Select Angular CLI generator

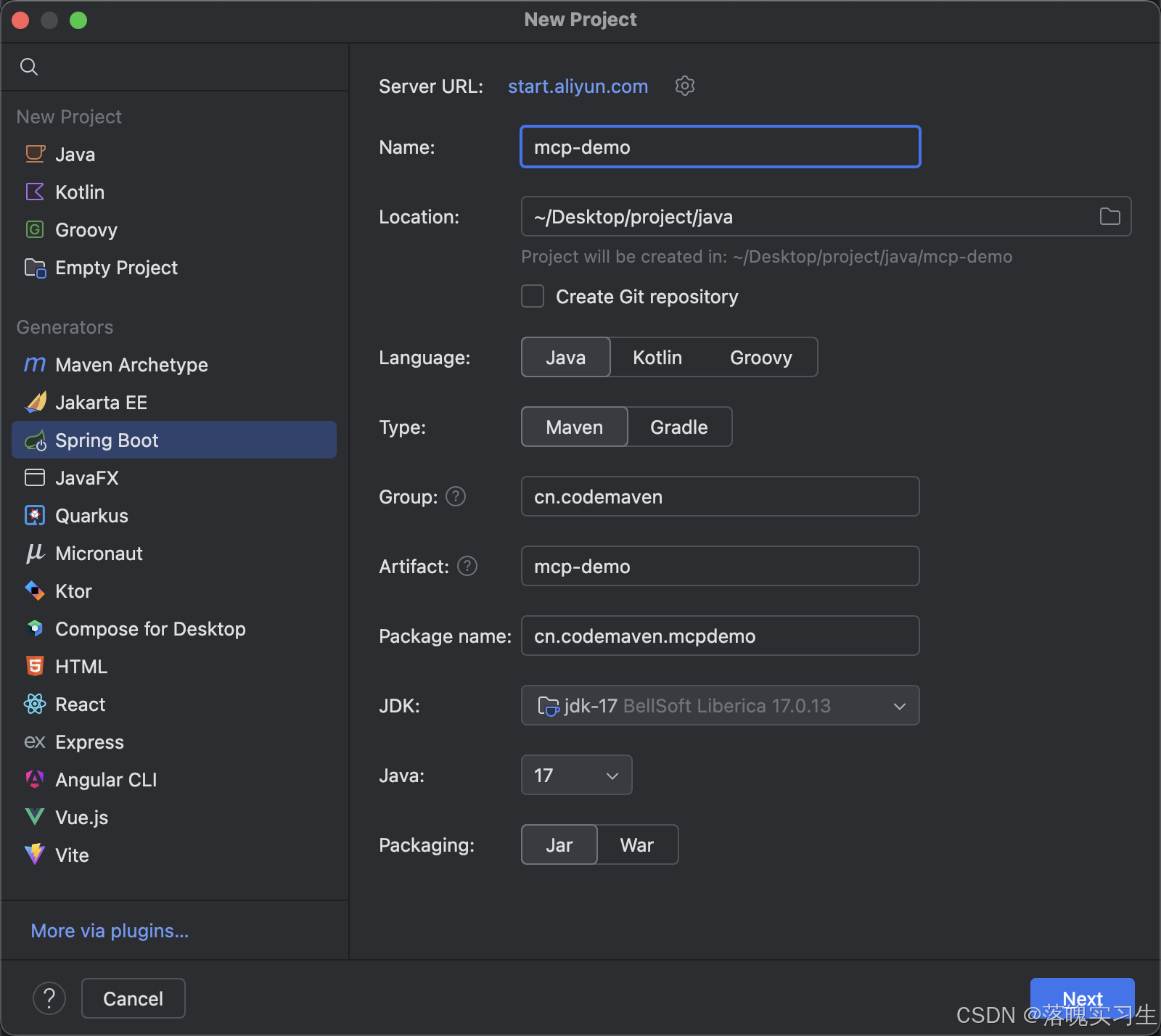point(174,779)
